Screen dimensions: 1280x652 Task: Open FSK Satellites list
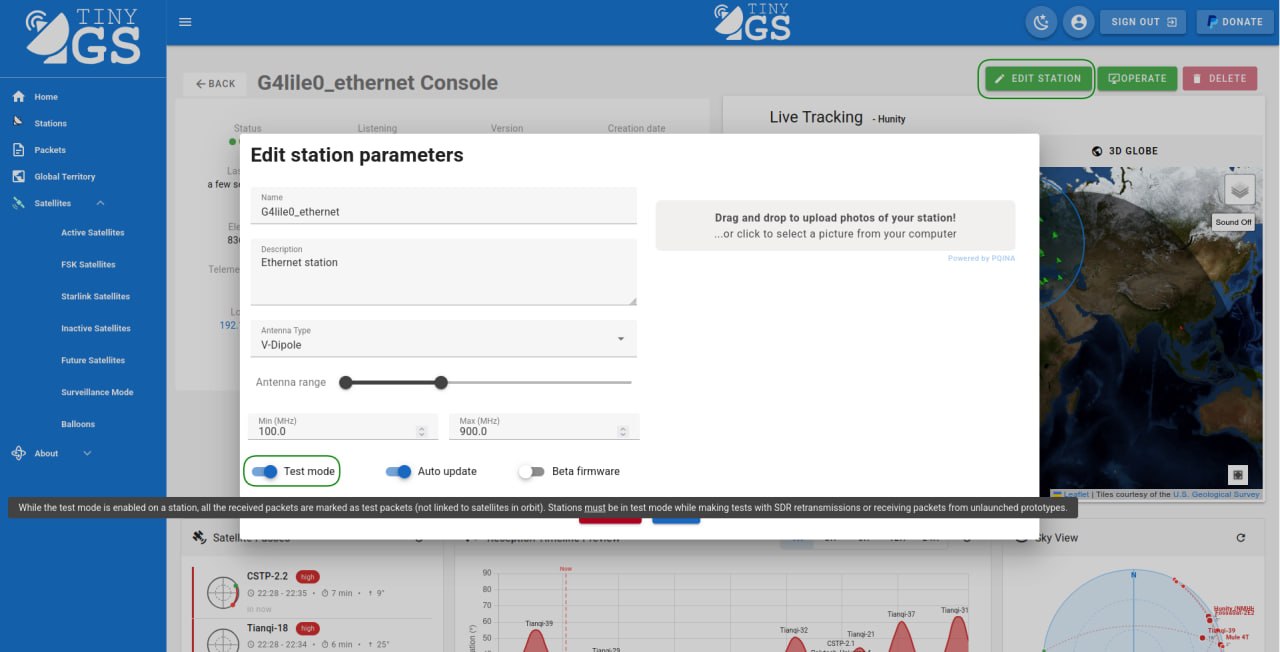tap(88, 265)
